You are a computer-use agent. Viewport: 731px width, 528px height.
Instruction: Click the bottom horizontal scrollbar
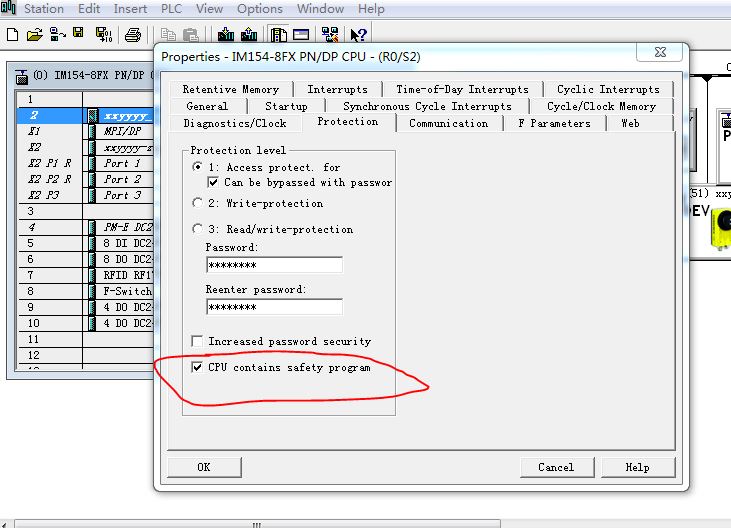257,524
